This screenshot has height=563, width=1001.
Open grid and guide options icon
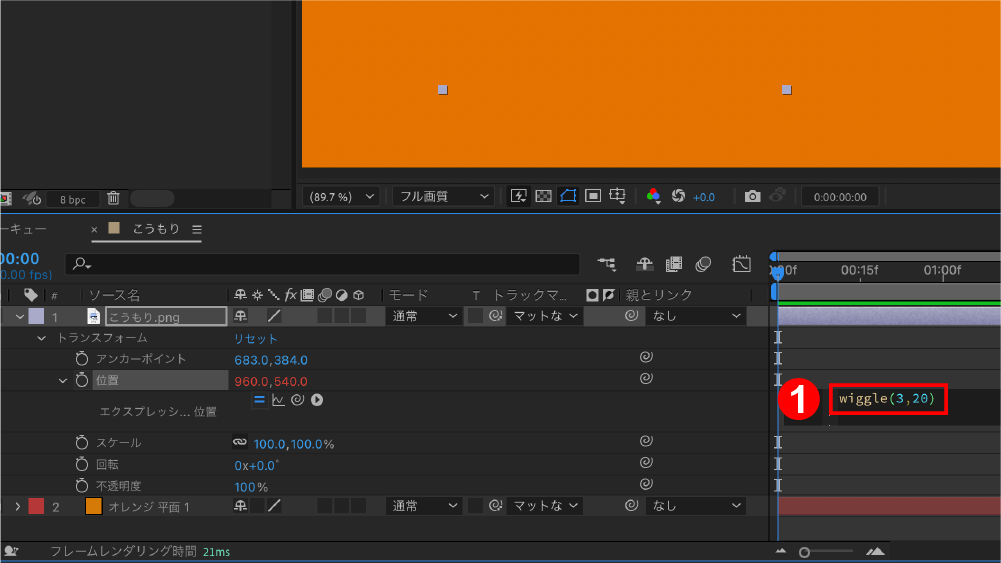pyautogui.click(x=617, y=196)
